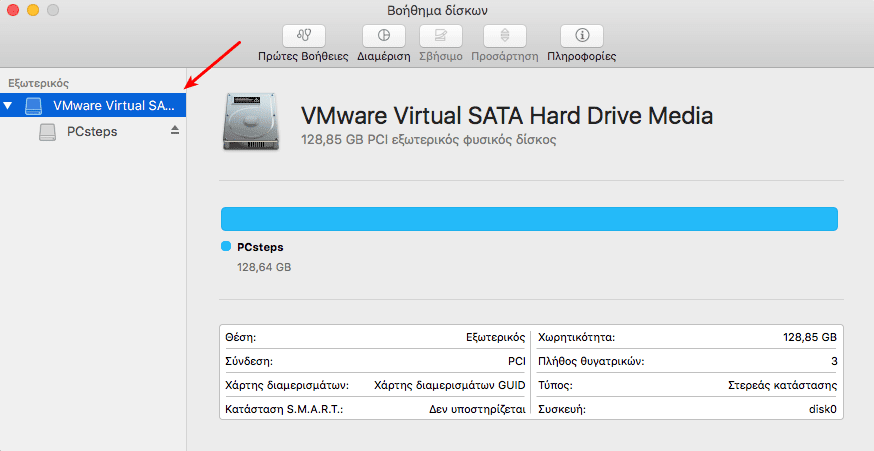Screen dimensions: 874x451
Task: Click the green window zoom button
Action: click(53, 11)
